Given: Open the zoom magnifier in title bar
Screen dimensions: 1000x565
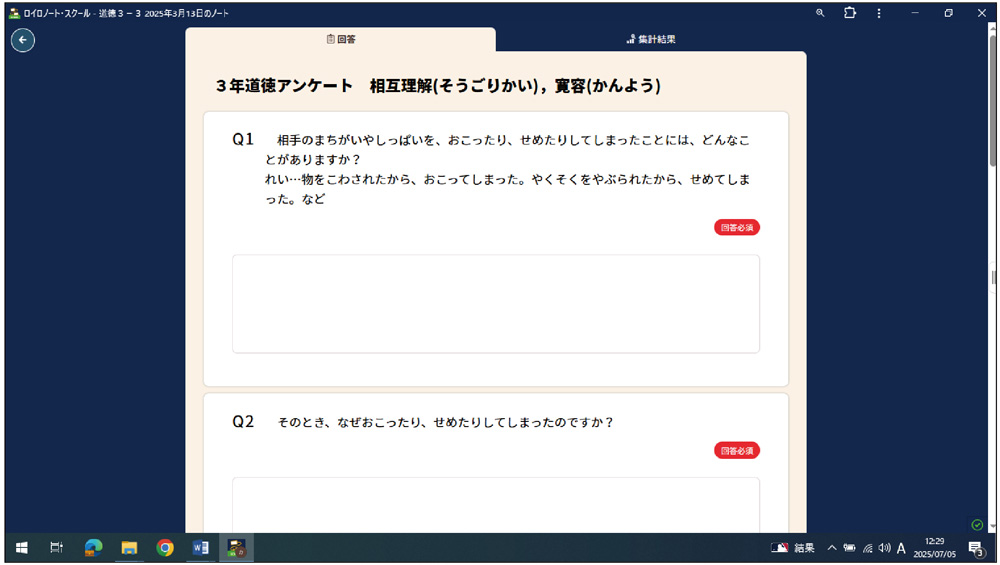Looking at the screenshot, I should 820,13.
